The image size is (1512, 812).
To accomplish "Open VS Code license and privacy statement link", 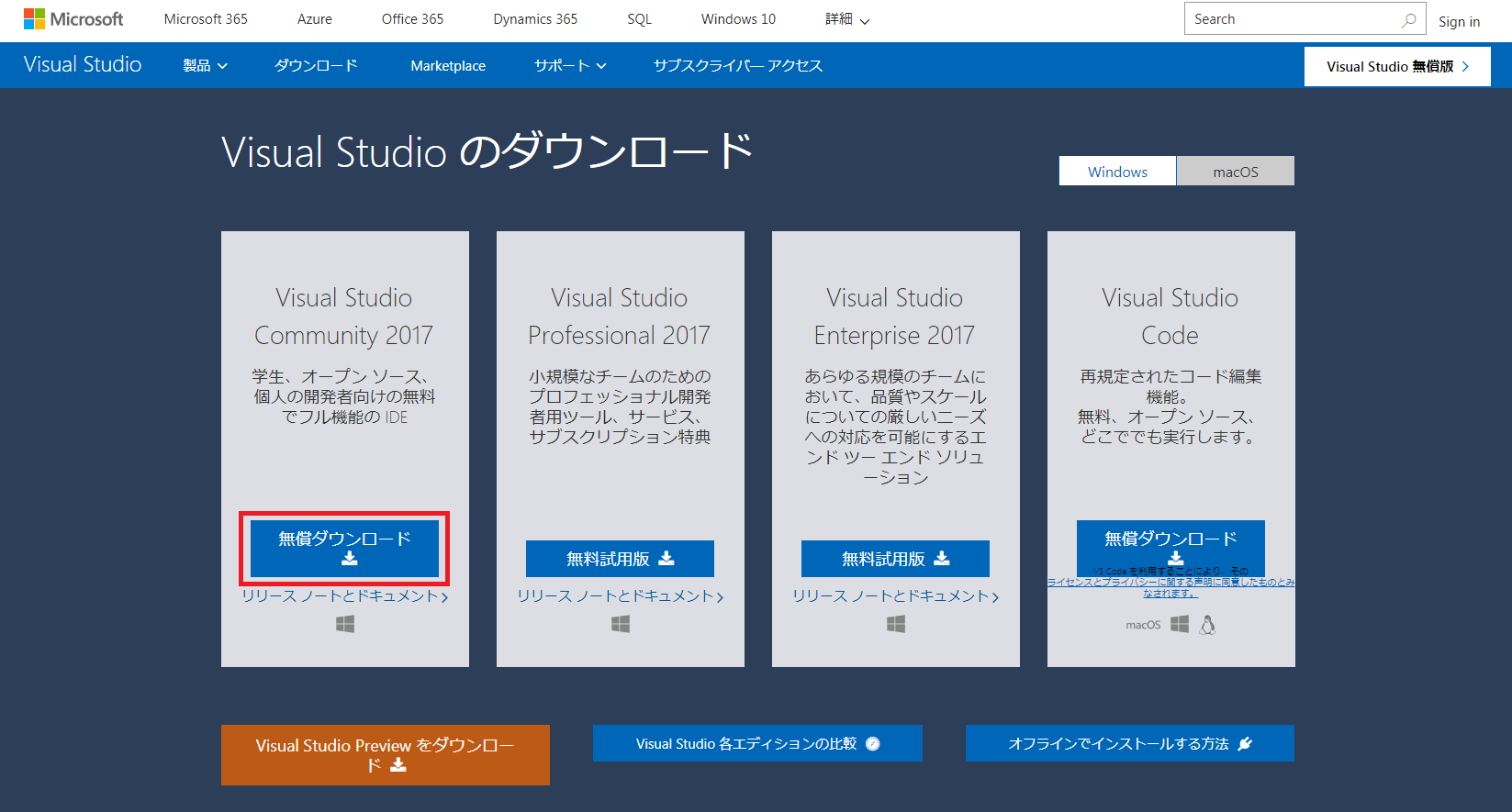I will 1170,587.
